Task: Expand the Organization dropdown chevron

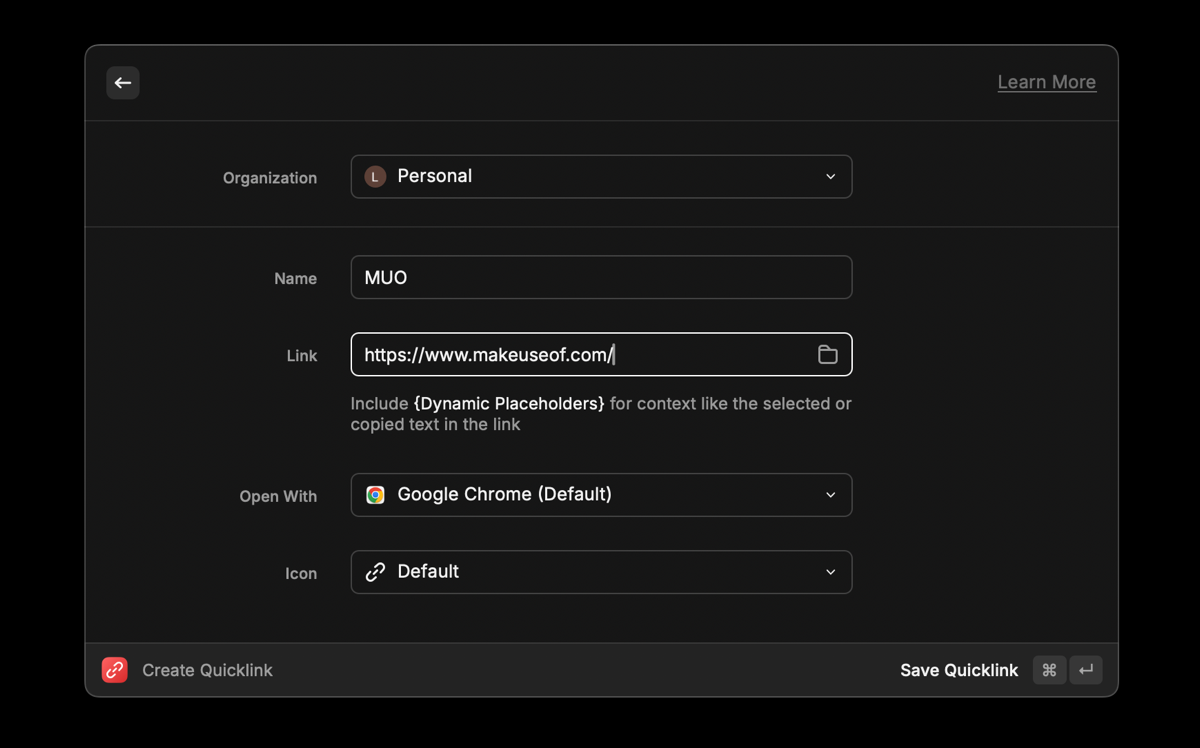Action: pos(830,177)
